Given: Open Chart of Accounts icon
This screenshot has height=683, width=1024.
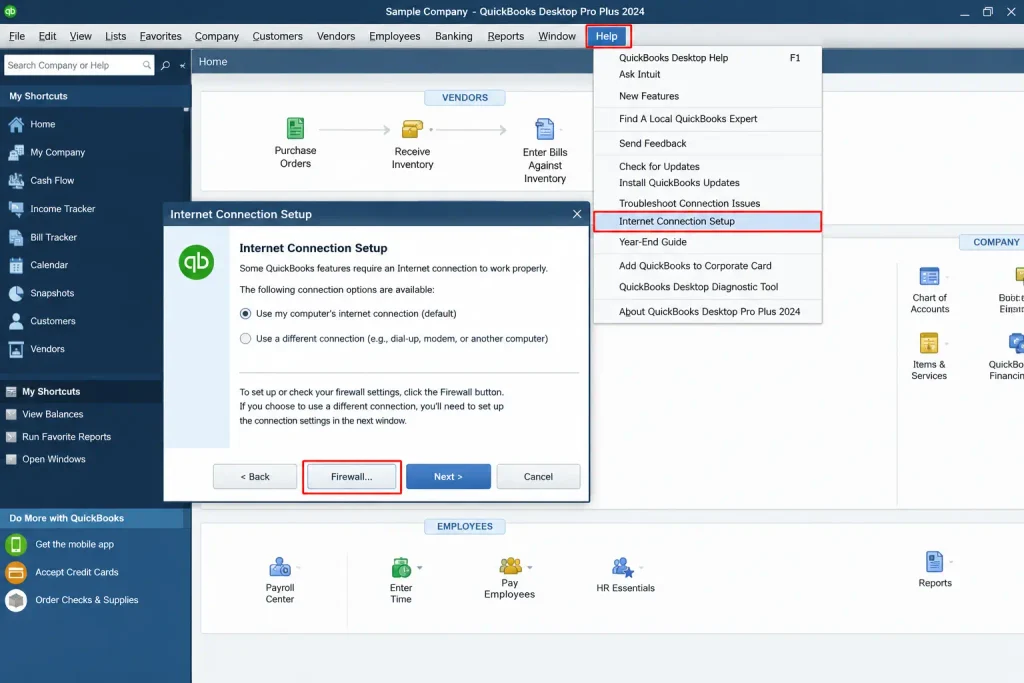Looking at the screenshot, I should coord(929,277).
